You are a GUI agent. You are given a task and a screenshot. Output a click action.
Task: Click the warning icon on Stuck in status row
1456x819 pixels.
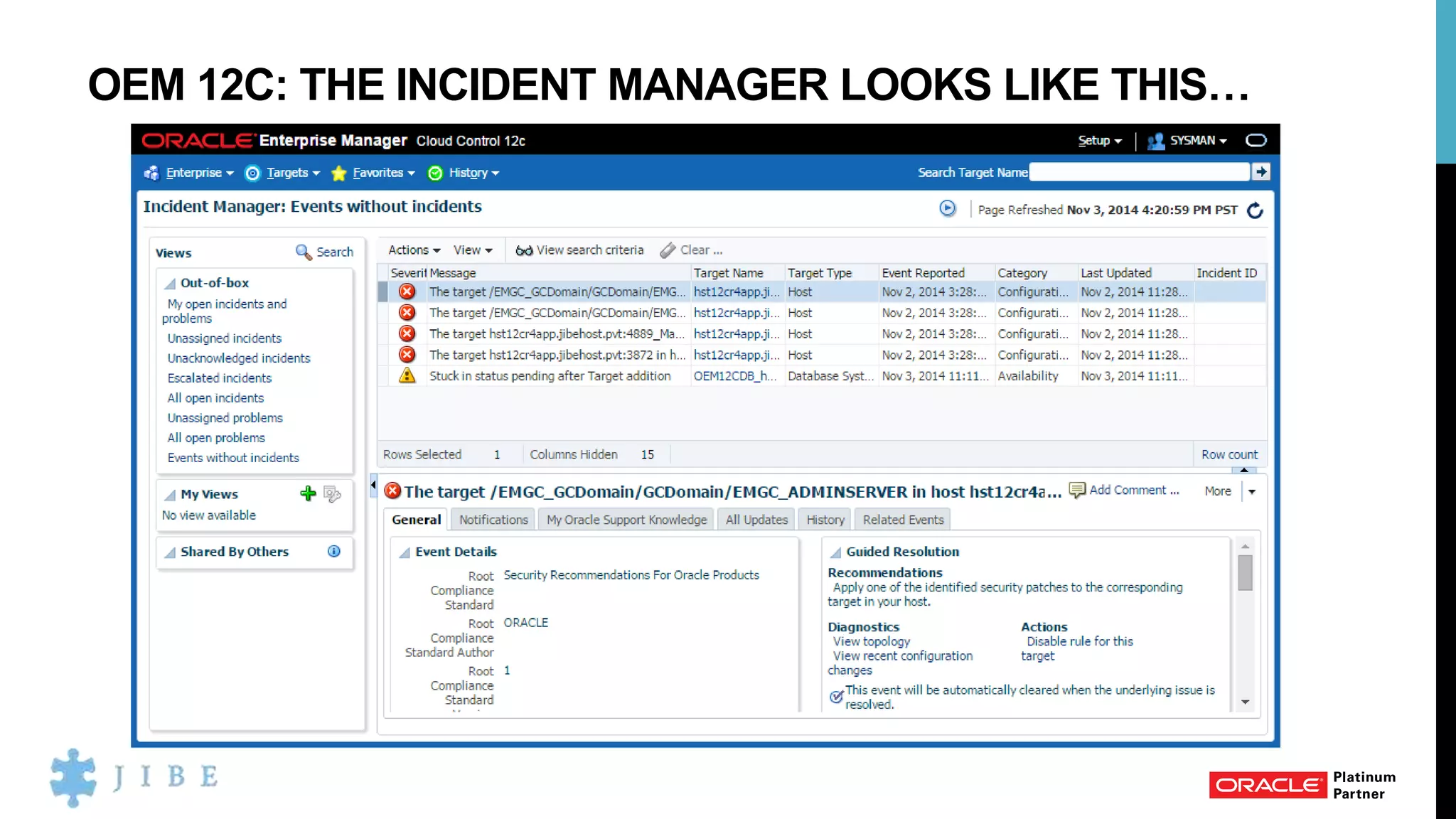point(407,375)
